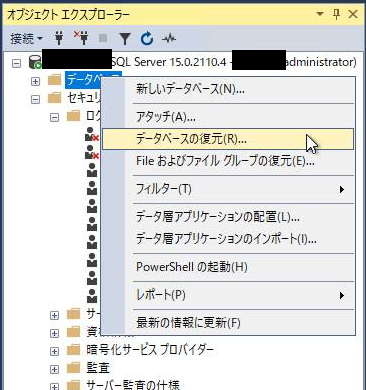Image resolution: width=366 pixels, height=390 pixels.
Task: Expand the 暗号化サービス プロバイダー node
Action: (x=54, y=351)
